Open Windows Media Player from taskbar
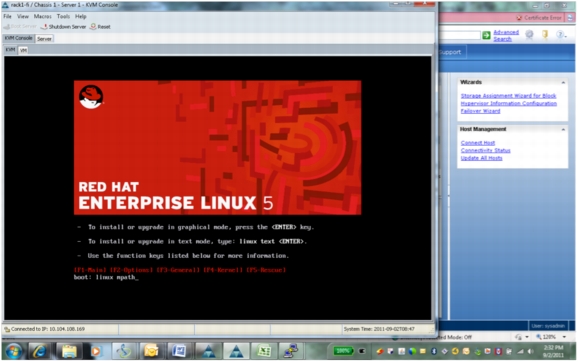 pyautogui.click(x=96, y=351)
